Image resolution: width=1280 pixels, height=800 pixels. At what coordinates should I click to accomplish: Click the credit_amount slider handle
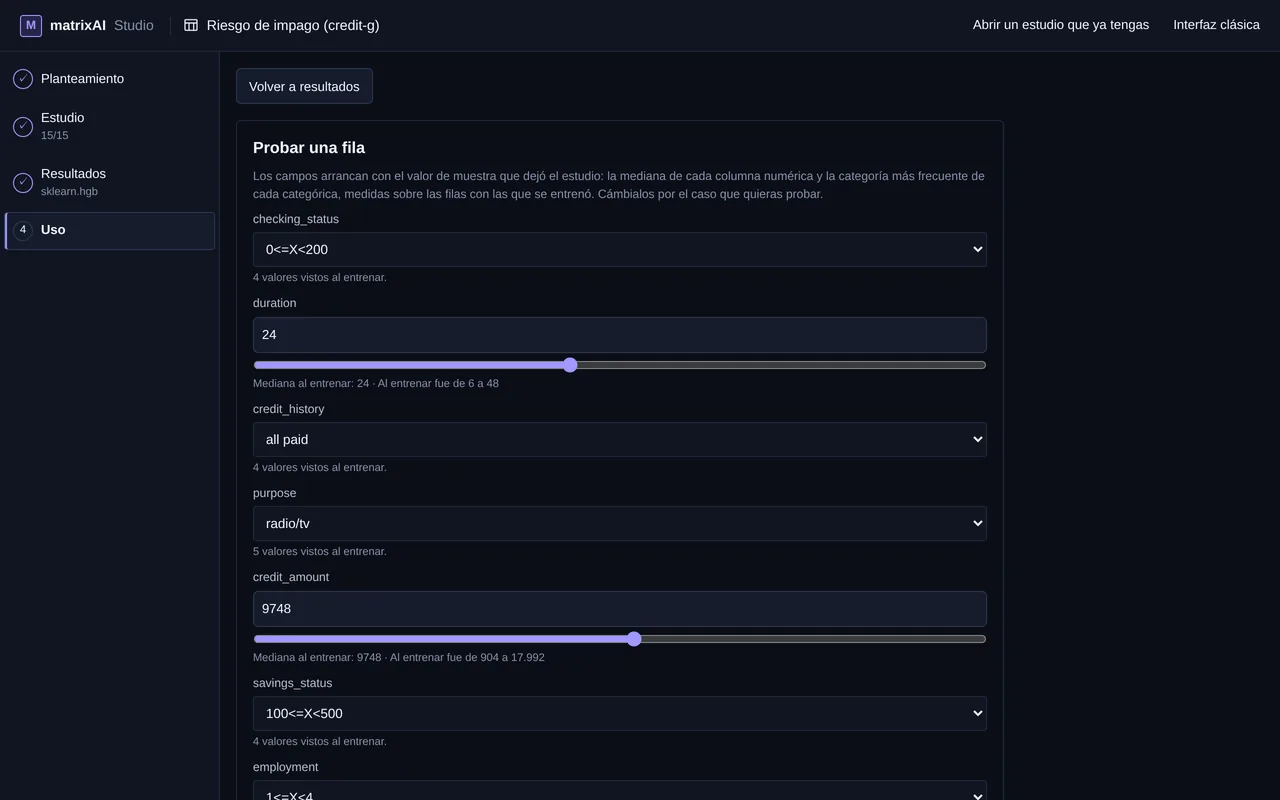tap(634, 639)
